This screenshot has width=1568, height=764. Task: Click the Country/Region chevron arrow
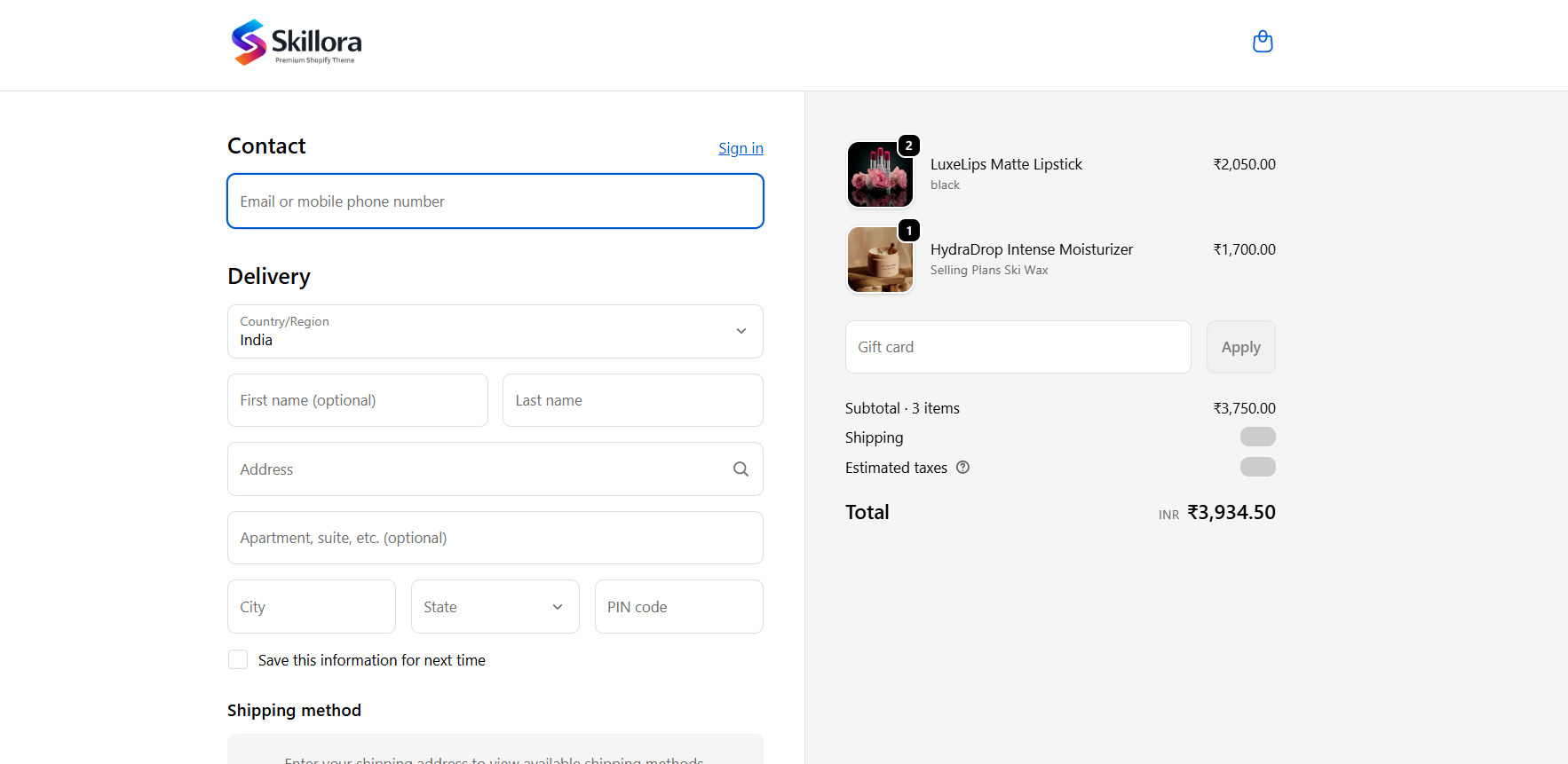coord(740,331)
